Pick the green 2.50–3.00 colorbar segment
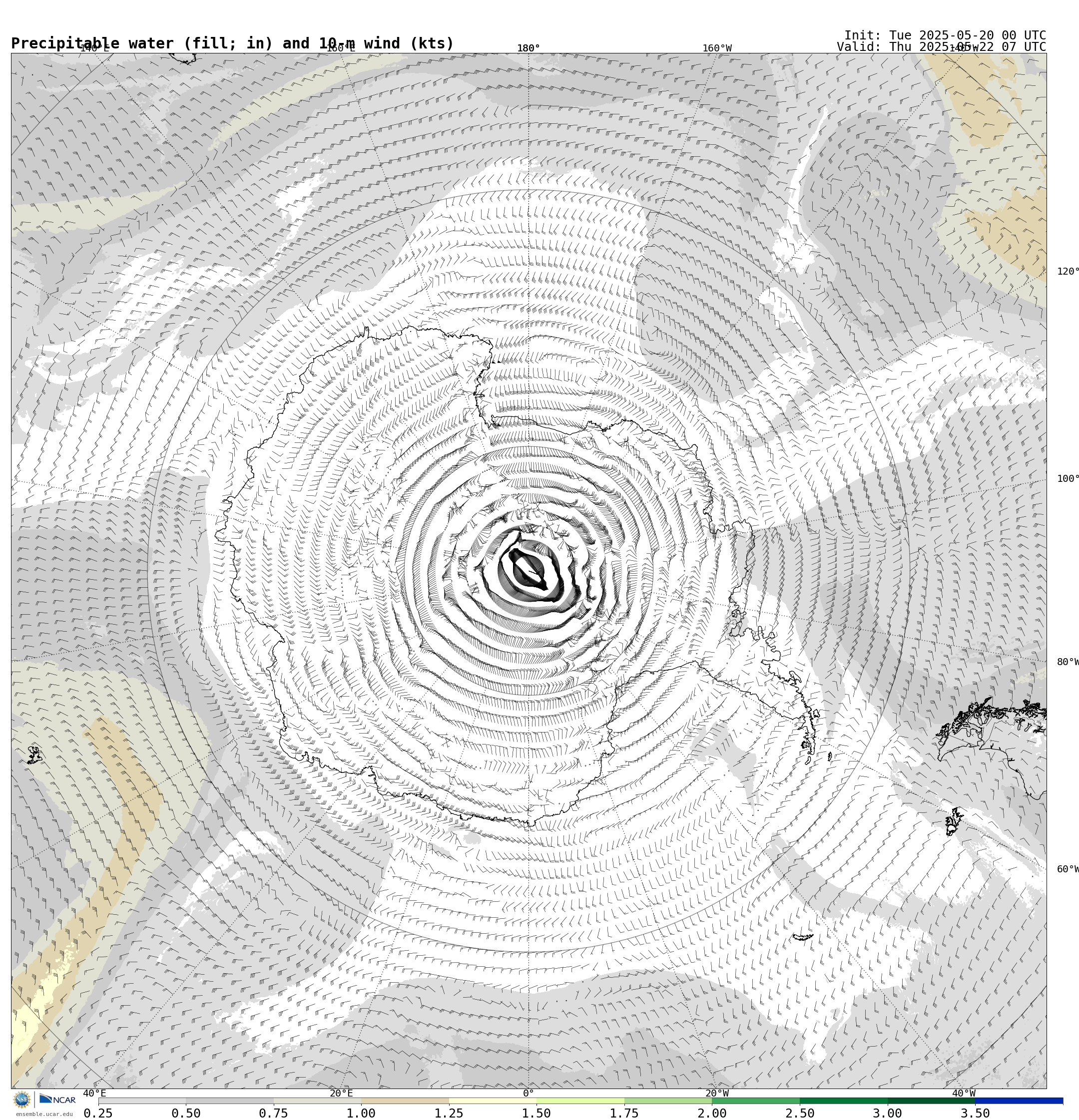The image size is (1079, 1120). [843, 1101]
